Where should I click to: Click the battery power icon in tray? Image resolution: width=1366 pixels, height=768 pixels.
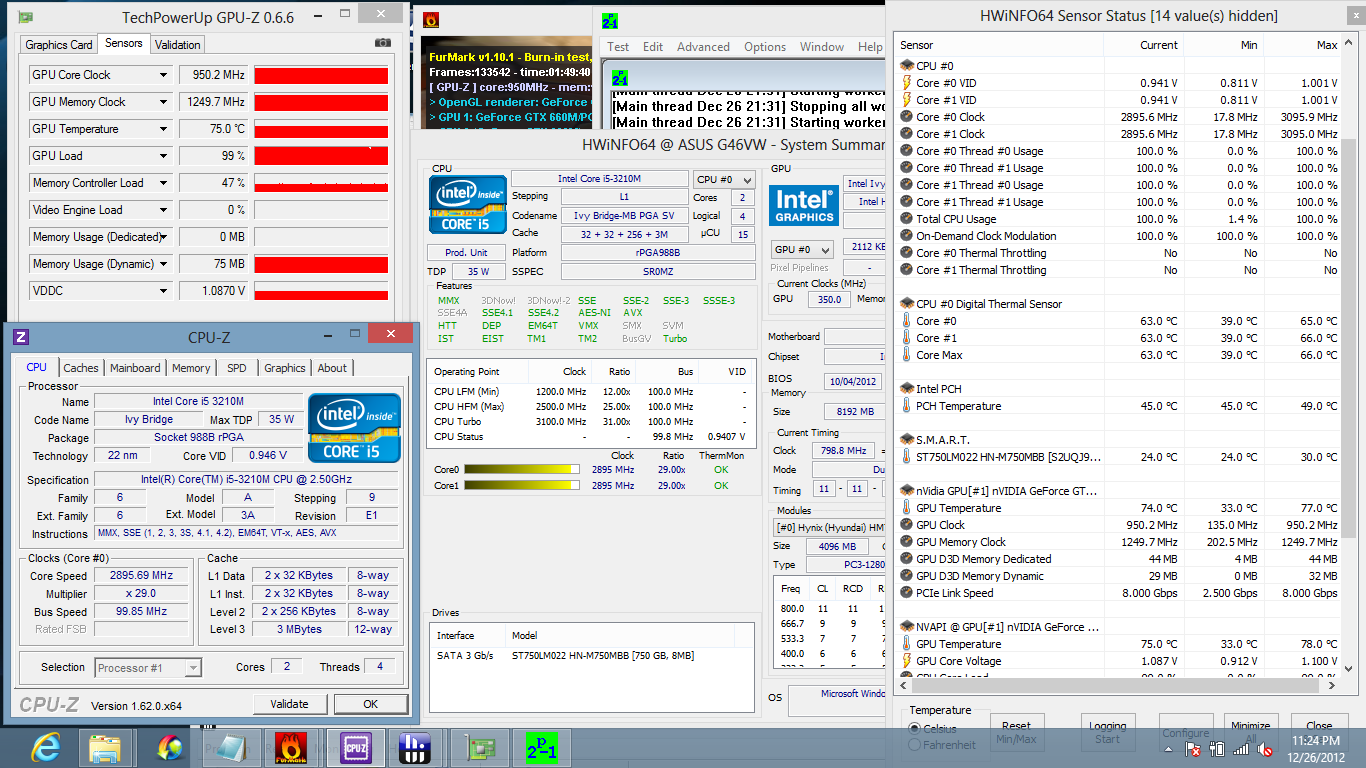point(1218,748)
